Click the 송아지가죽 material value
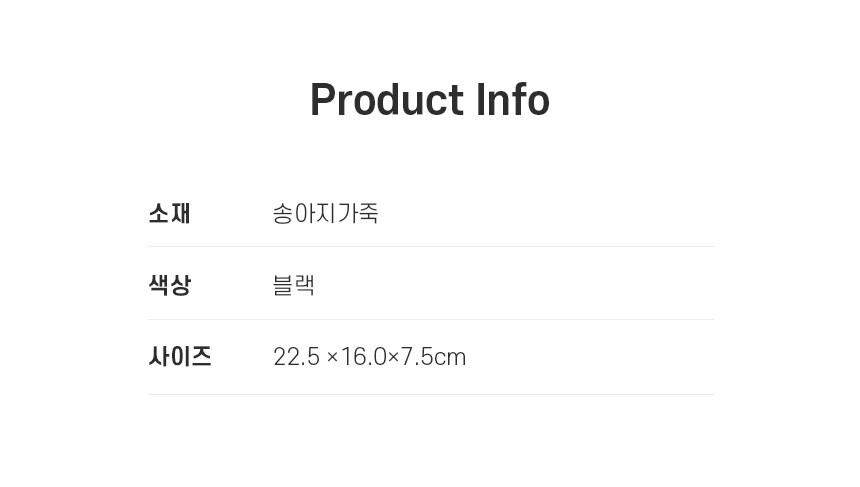Screen dimensions: 860x487 tap(325, 213)
